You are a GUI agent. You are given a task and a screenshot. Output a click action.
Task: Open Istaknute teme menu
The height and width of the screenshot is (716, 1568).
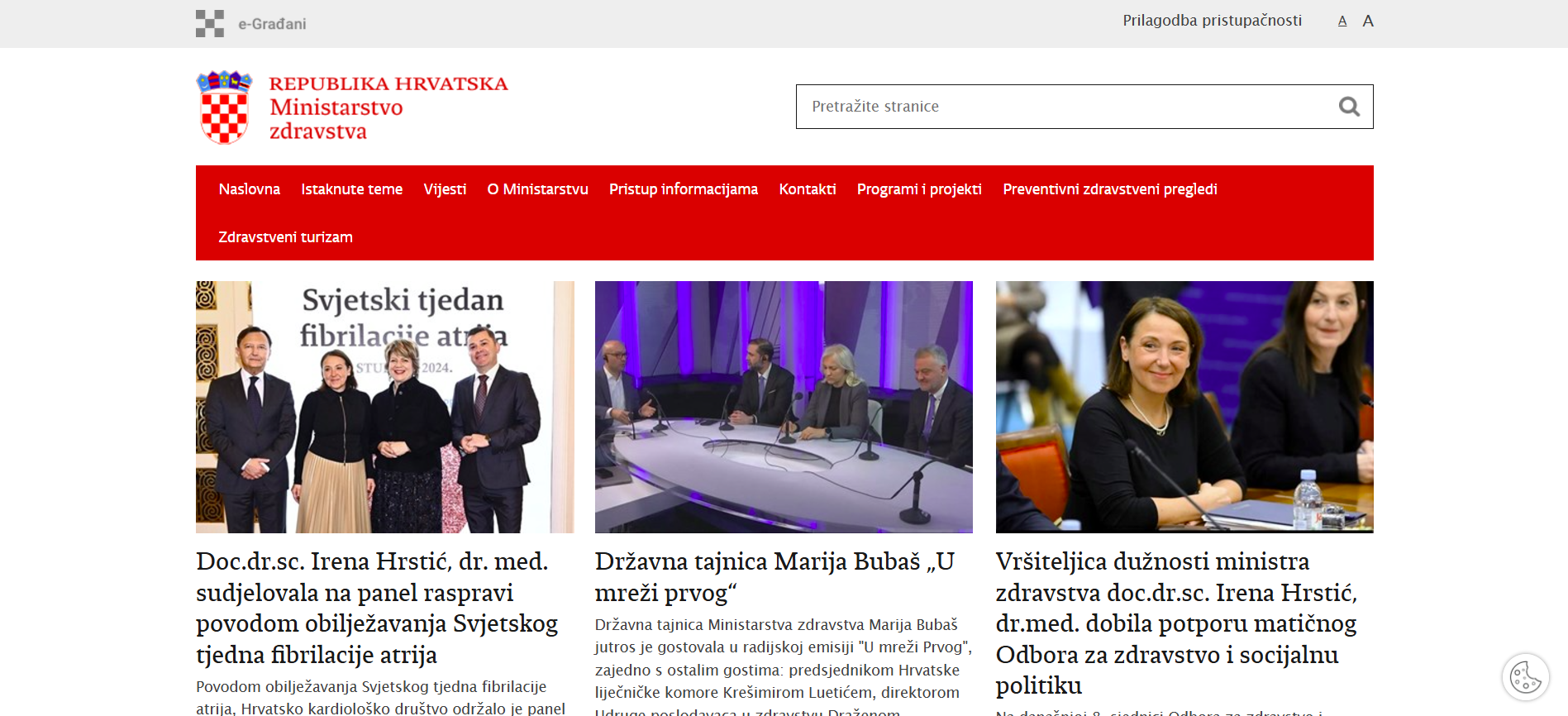351,189
